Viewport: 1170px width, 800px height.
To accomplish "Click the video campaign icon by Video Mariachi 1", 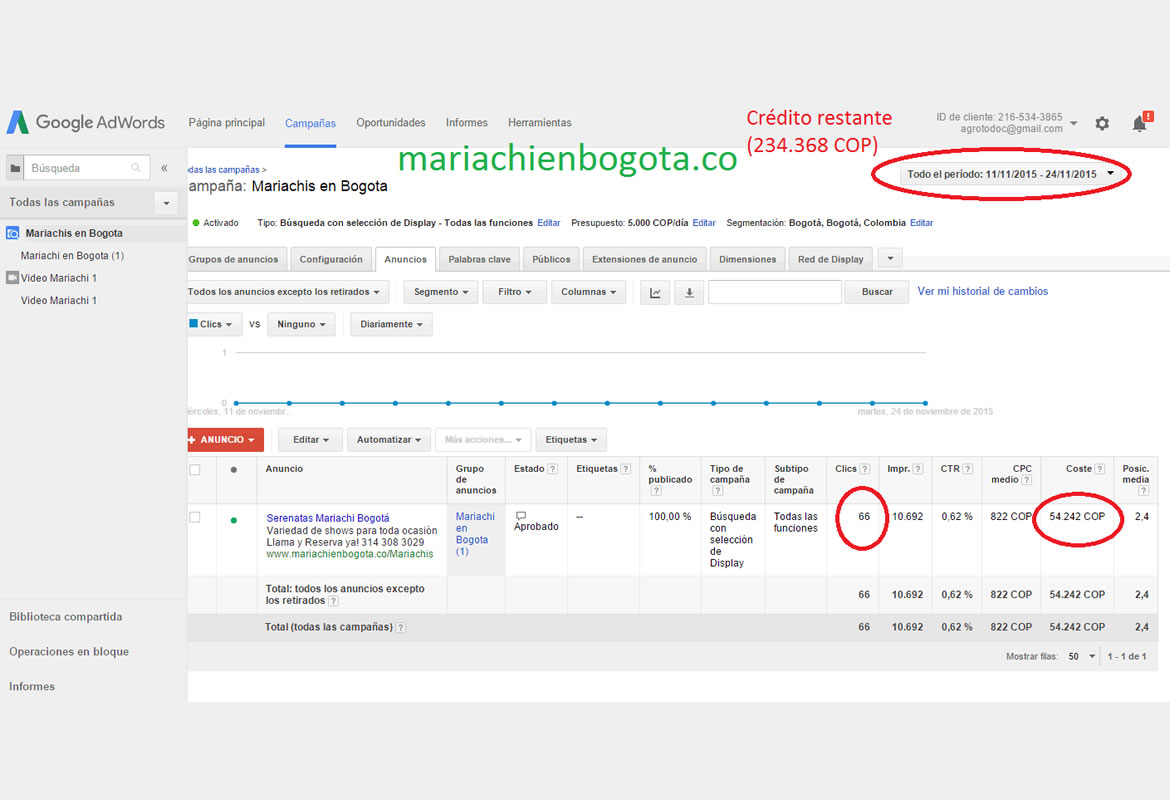I will pos(13,278).
